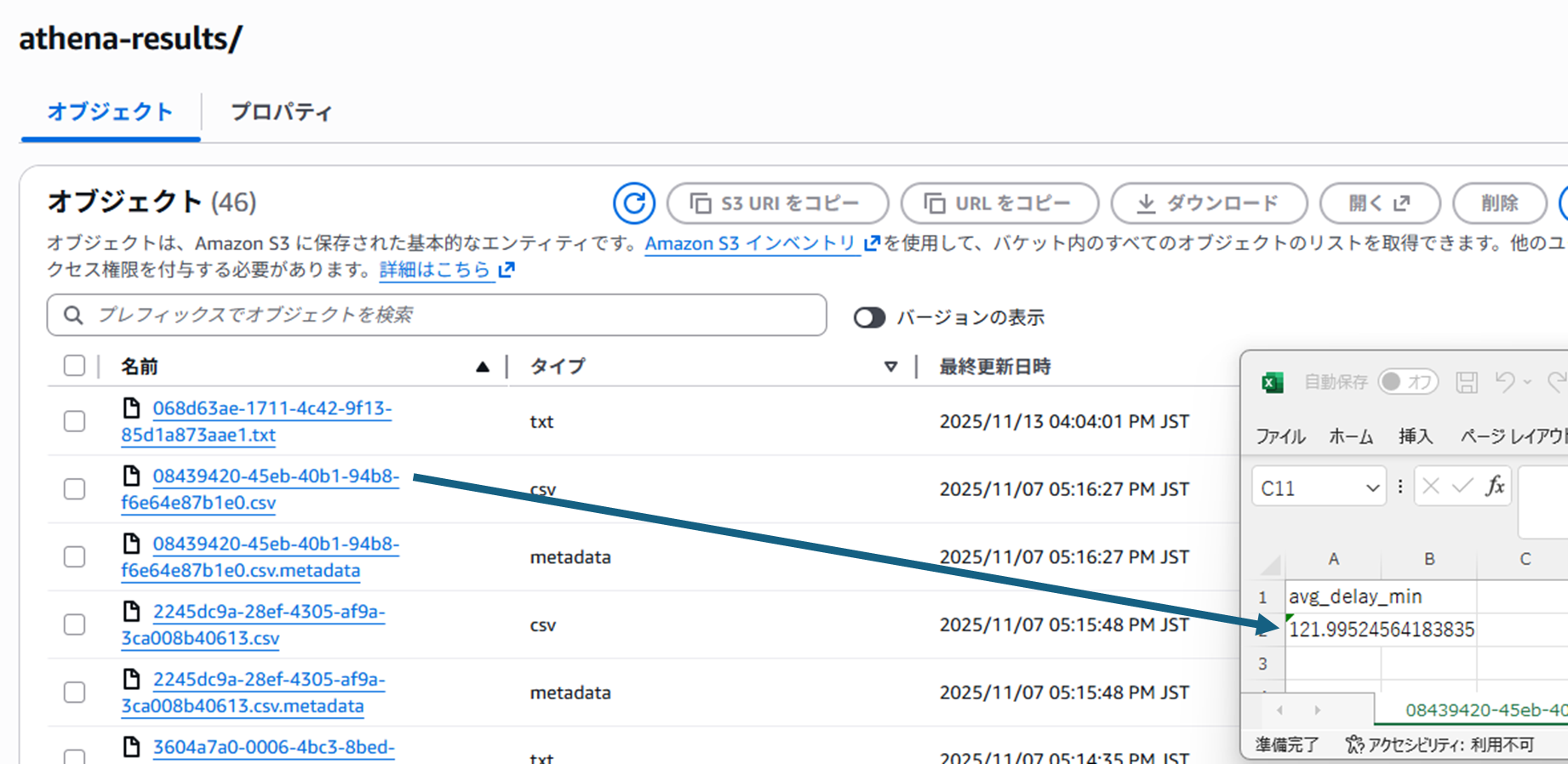Open external icon next to S3 Inventory link
Screen dimensions: 1568x764
pos(872,243)
